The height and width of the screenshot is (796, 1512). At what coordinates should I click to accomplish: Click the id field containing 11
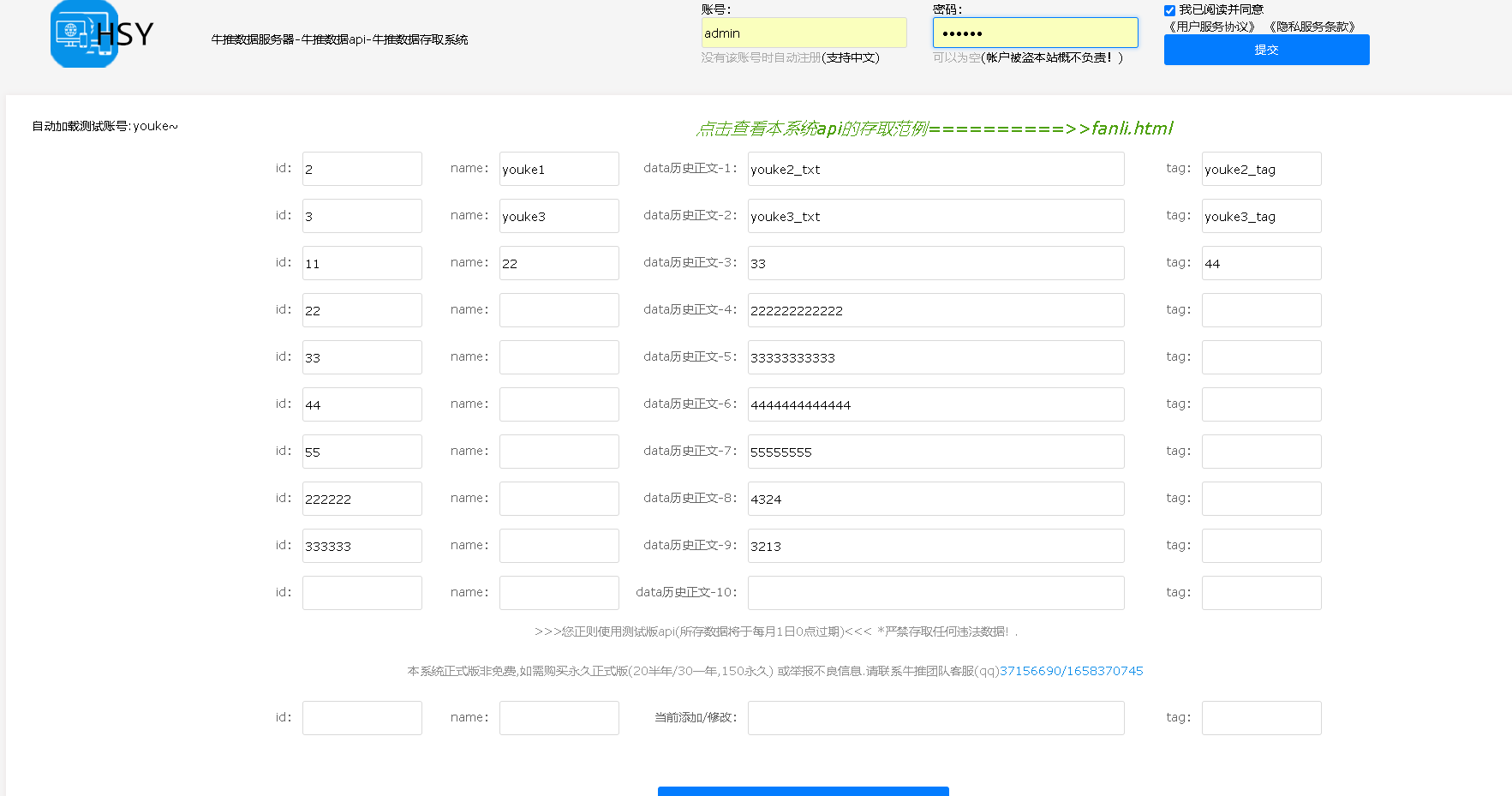(362, 263)
